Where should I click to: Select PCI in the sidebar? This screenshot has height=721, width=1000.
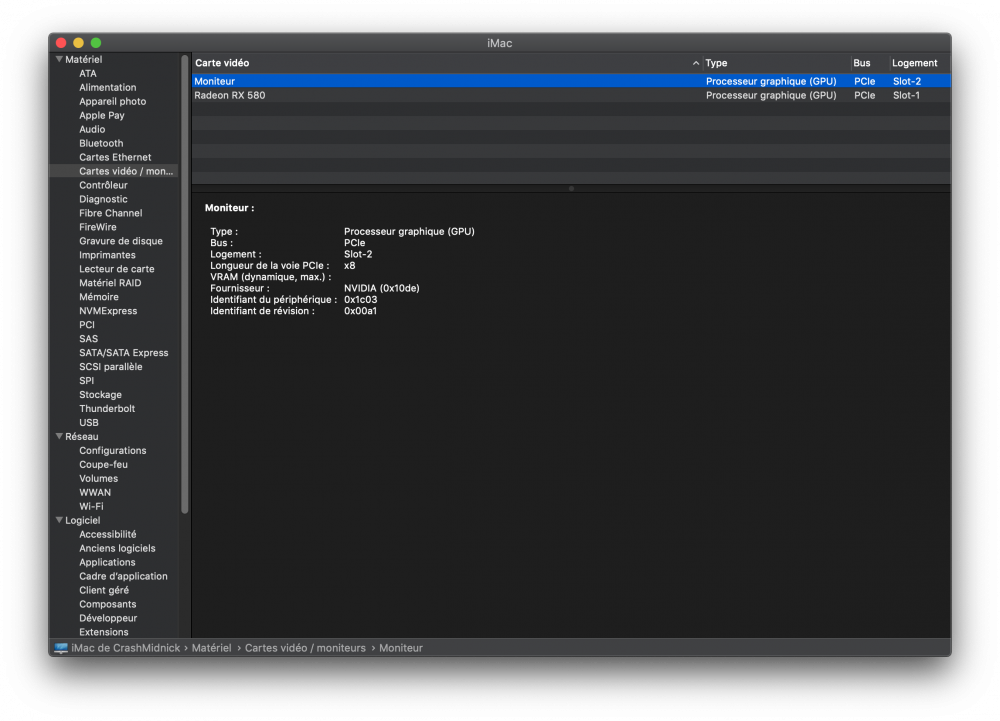87,325
